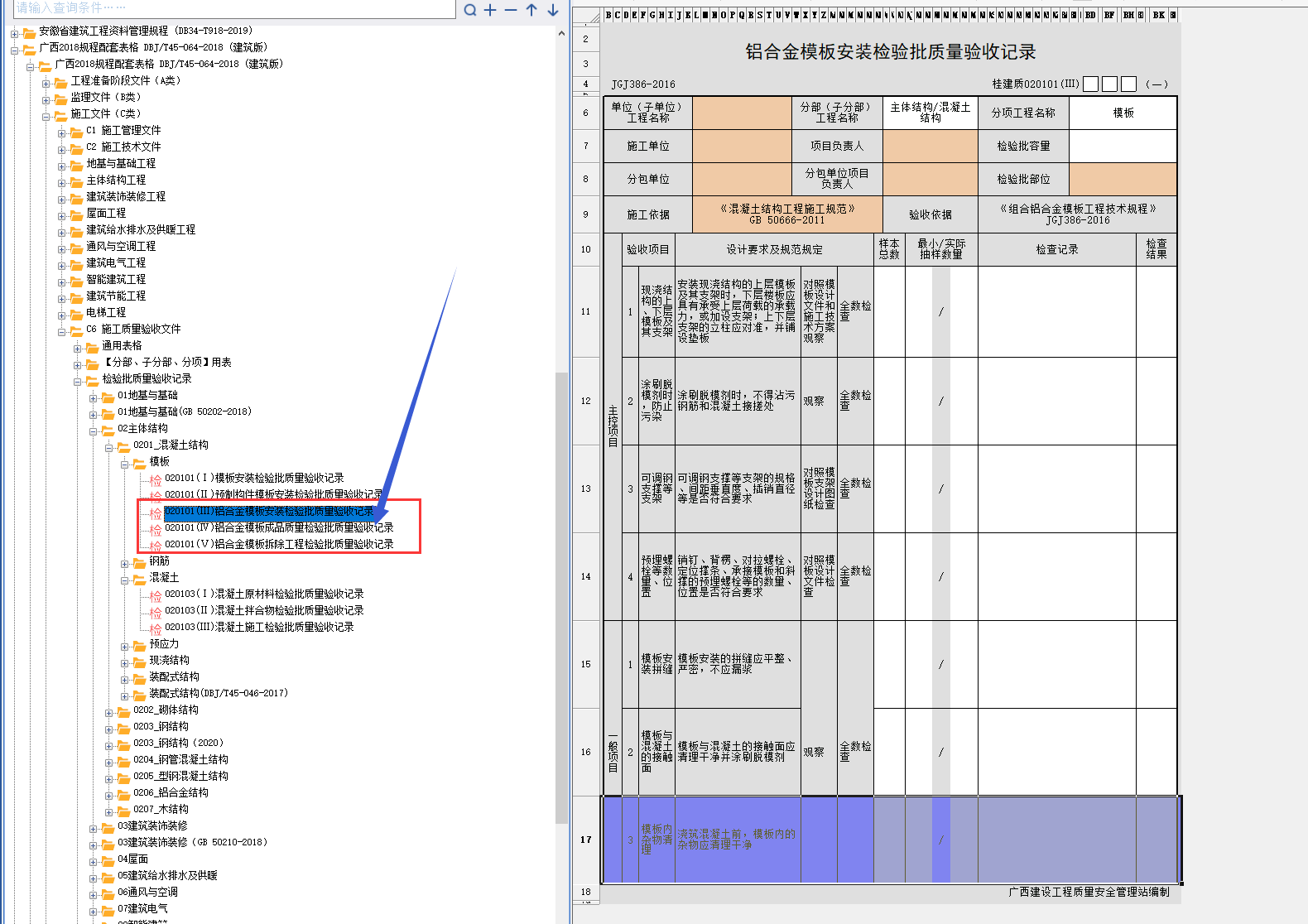Click the search magnifier icon
Image resolution: width=1308 pixels, height=924 pixels.
pos(470,10)
